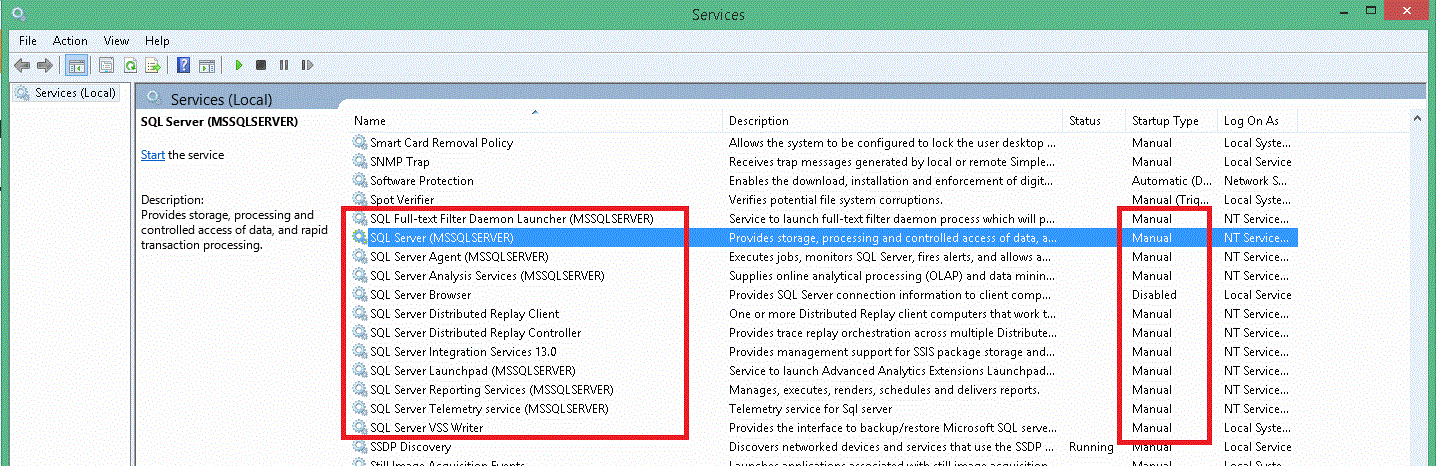
Task: Click description 'Telemetry service for Sql server'
Action: [811, 409]
